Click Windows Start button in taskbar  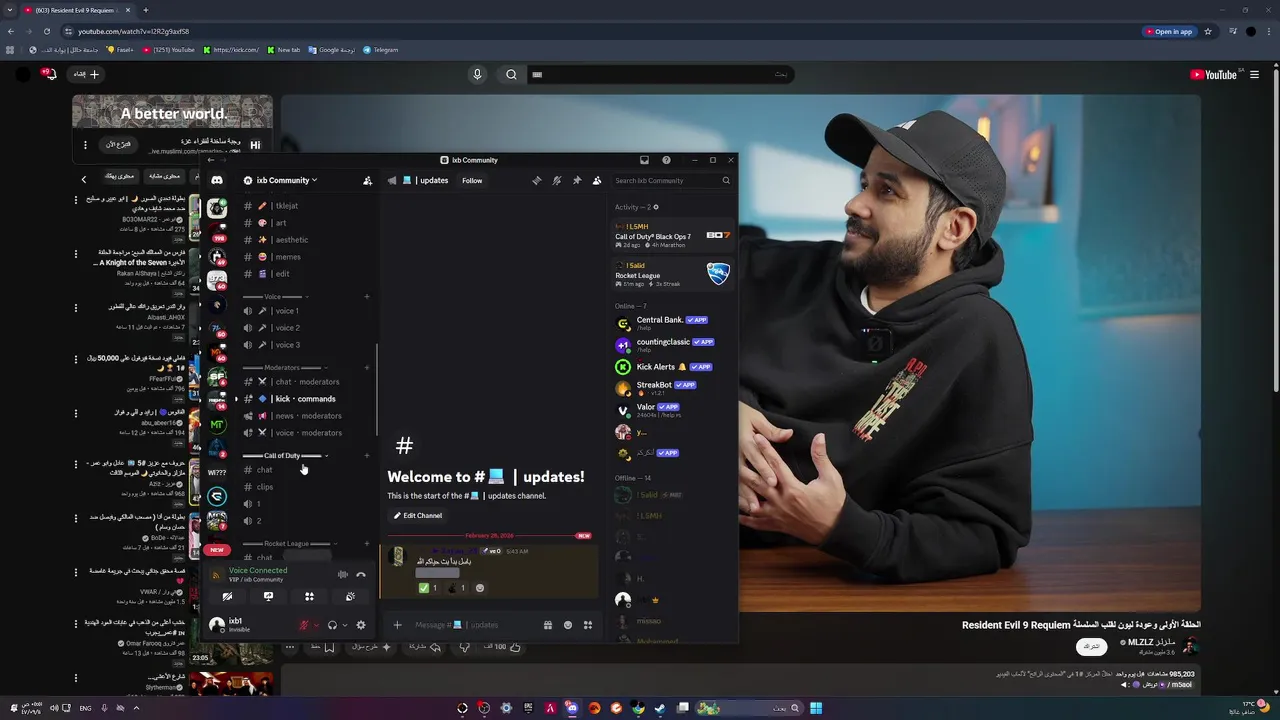coord(816,708)
